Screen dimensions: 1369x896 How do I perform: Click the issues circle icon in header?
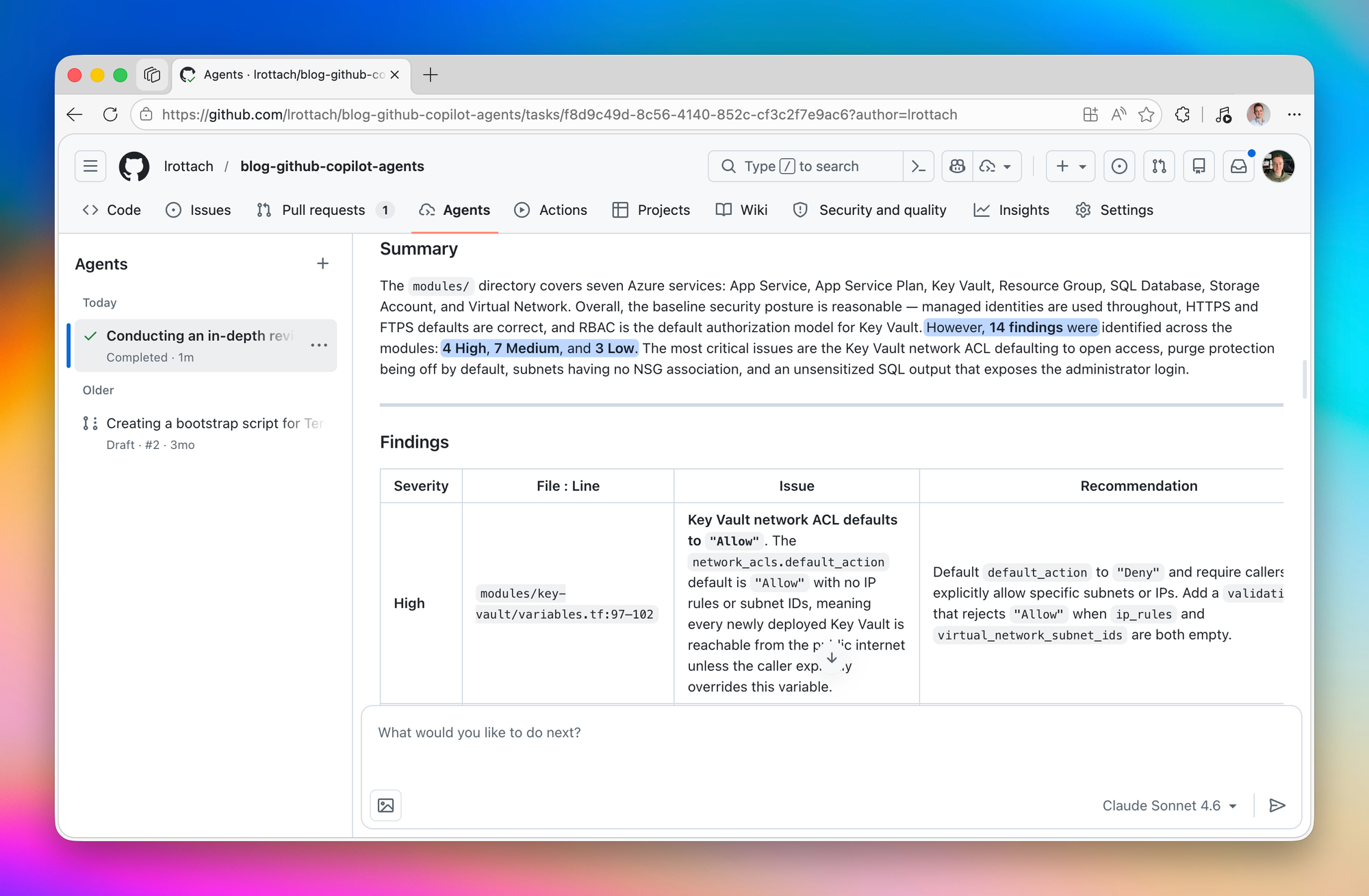[x=1119, y=166]
